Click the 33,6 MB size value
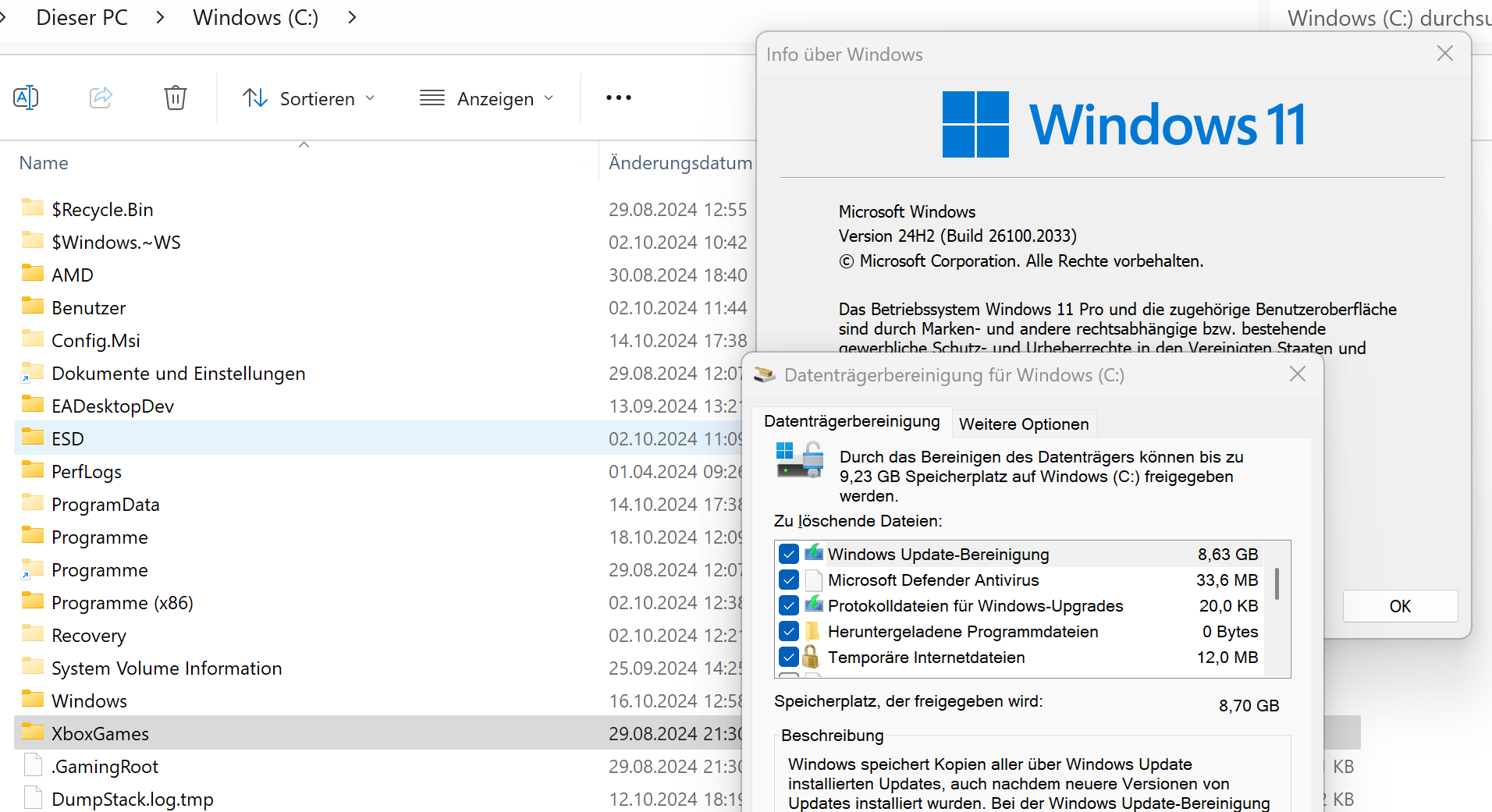The height and width of the screenshot is (812, 1492). click(x=1227, y=580)
